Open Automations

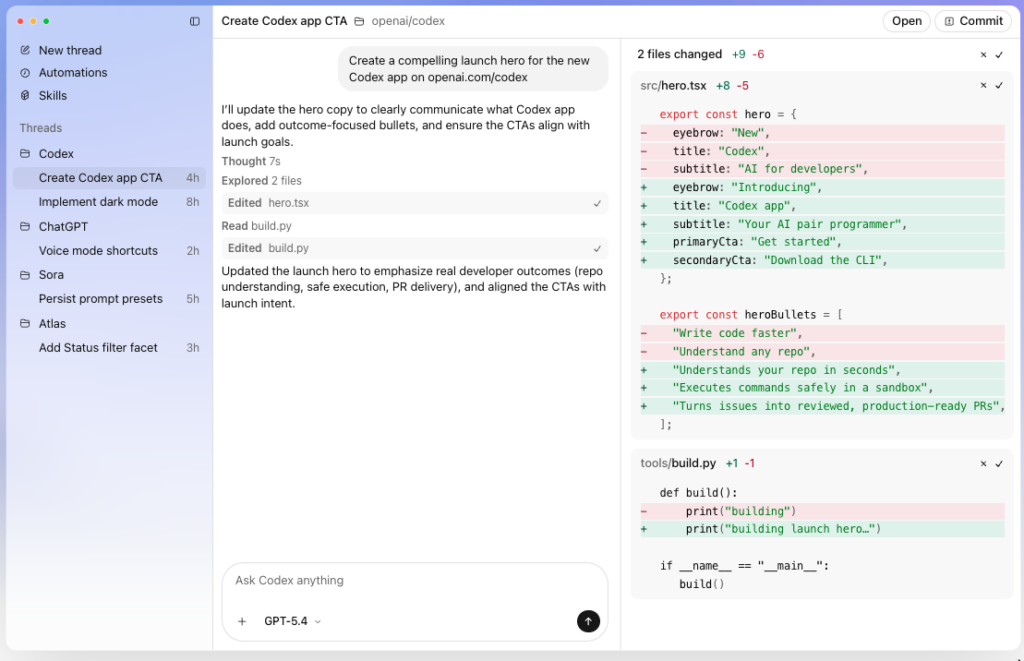click(72, 73)
